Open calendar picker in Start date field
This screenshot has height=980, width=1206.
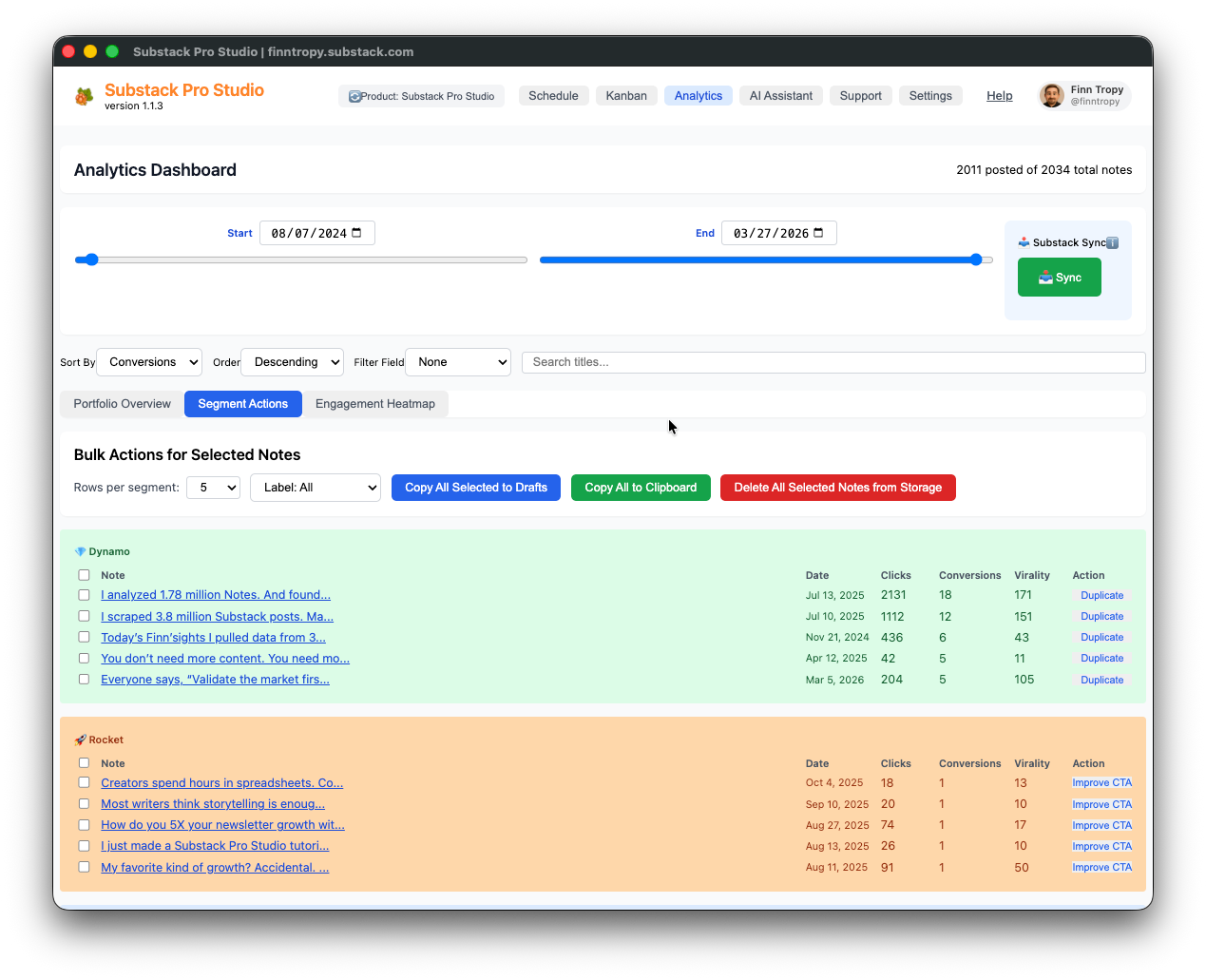tap(357, 233)
